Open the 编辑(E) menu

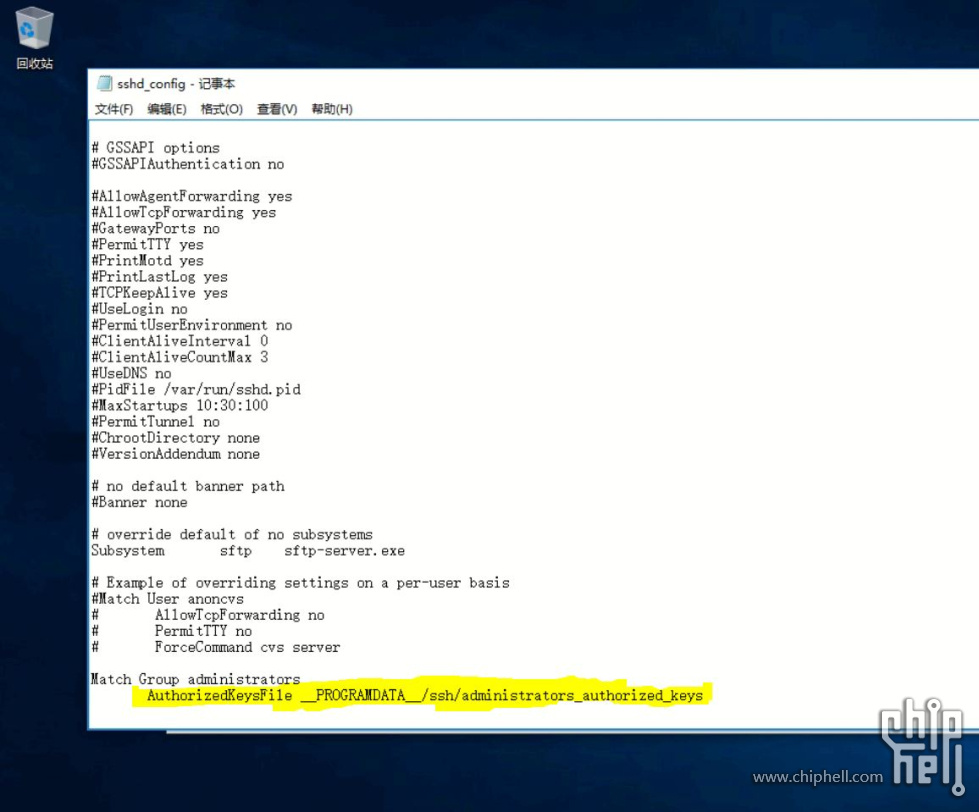pos(167,109)
